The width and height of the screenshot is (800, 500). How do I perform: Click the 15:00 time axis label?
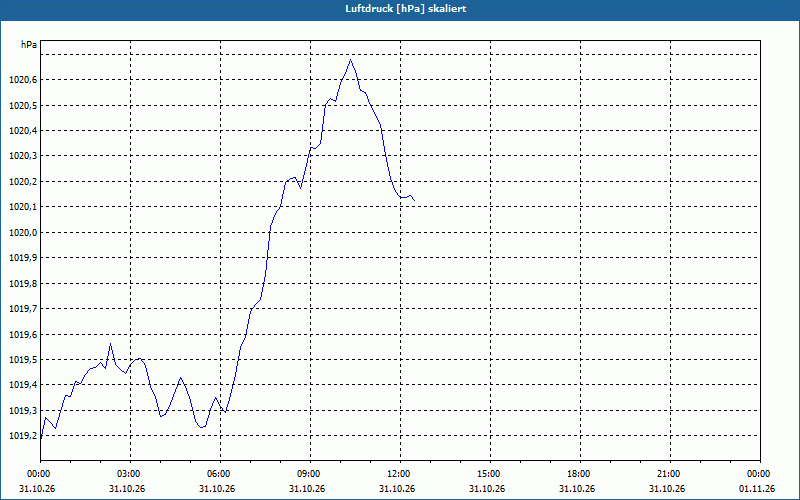[x=490, y=474]
